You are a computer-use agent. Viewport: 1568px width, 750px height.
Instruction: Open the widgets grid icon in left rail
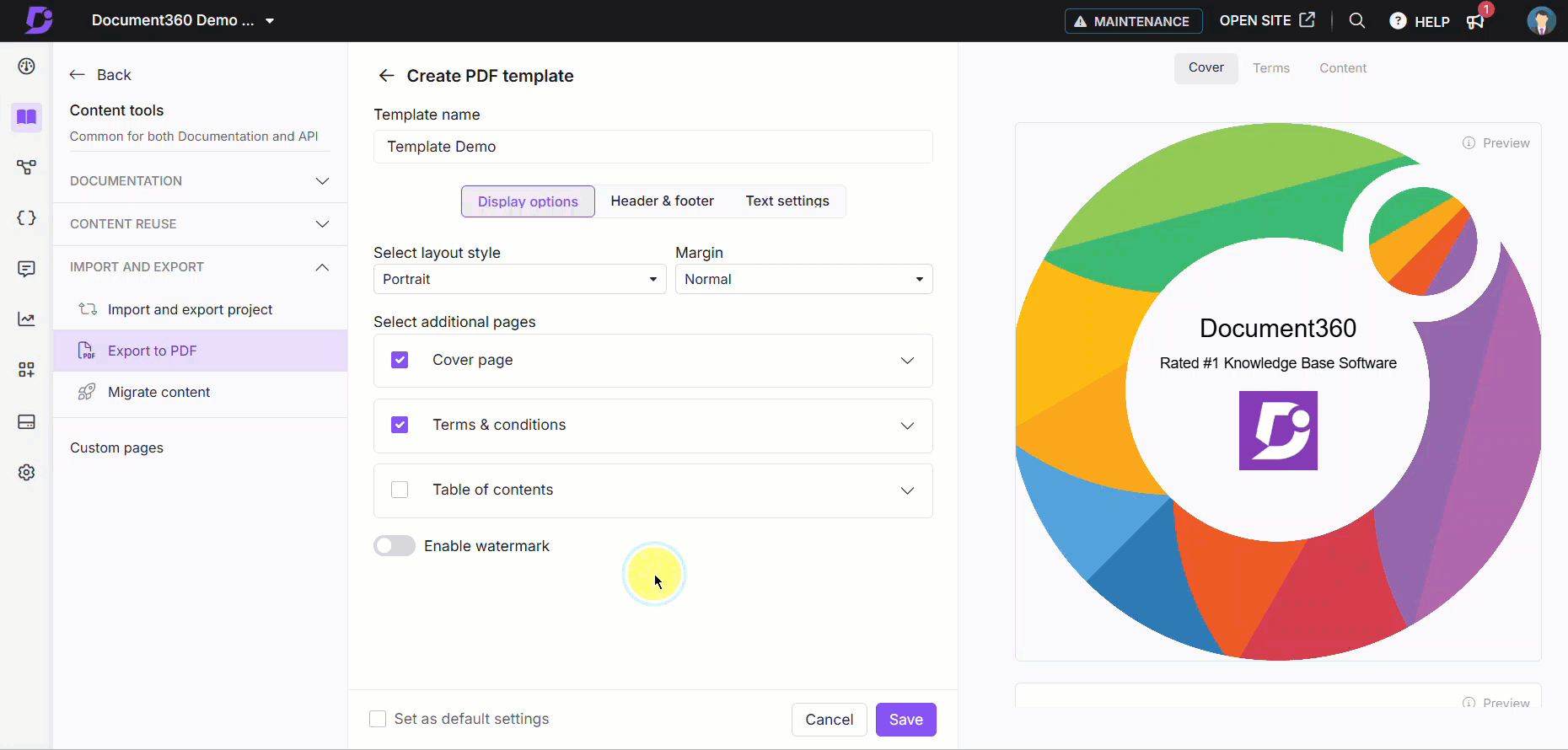27,370
